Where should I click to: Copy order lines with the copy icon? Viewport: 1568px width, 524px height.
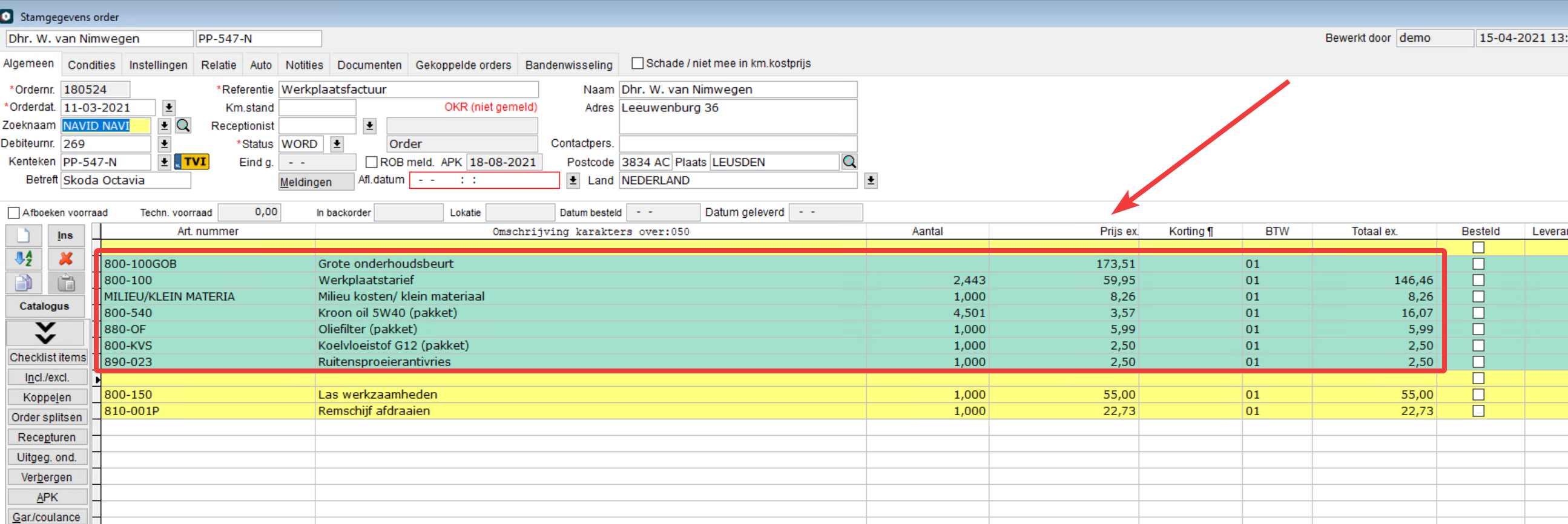(24, 283)
